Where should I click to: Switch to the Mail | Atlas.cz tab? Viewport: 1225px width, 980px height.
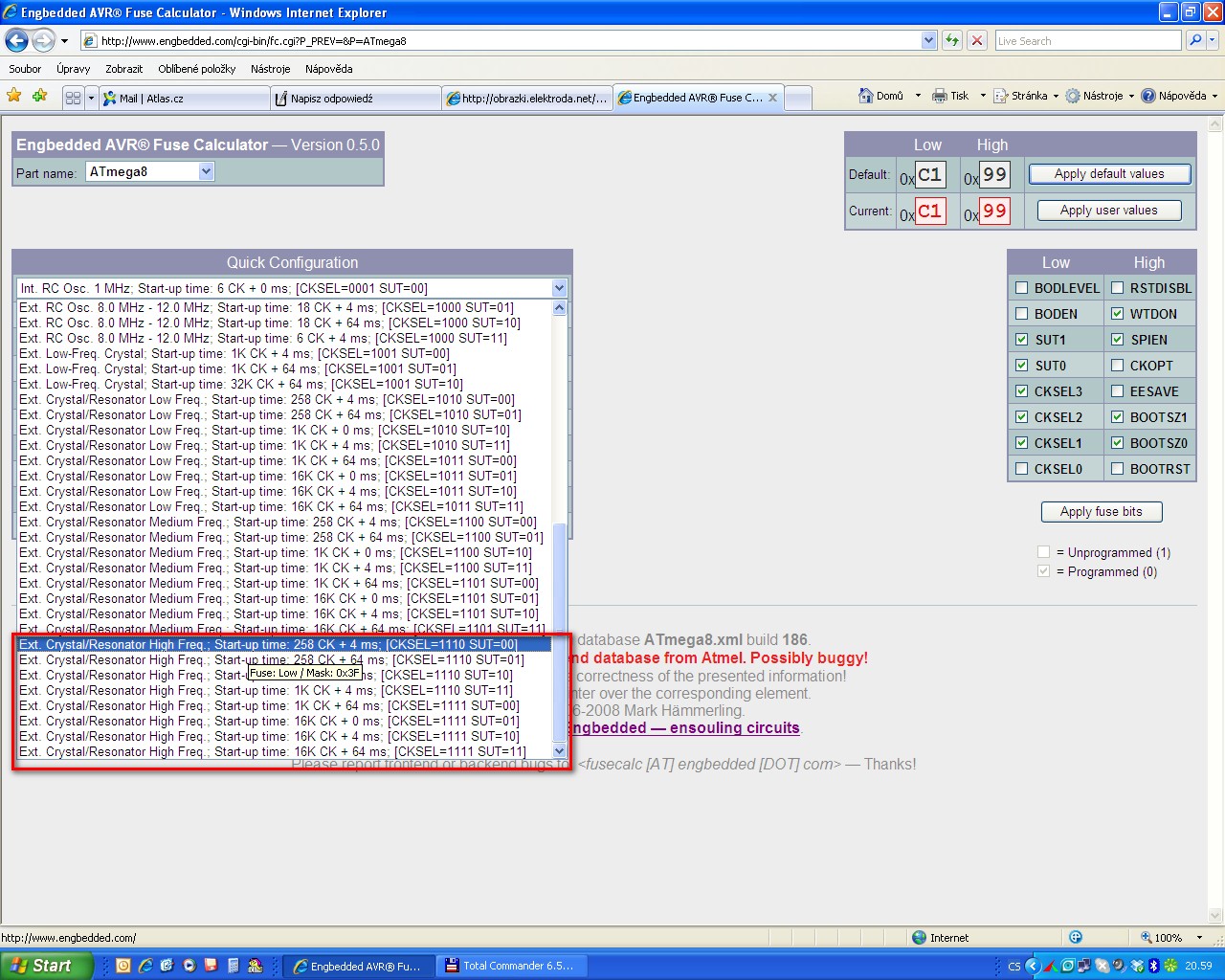coord(185,98)
